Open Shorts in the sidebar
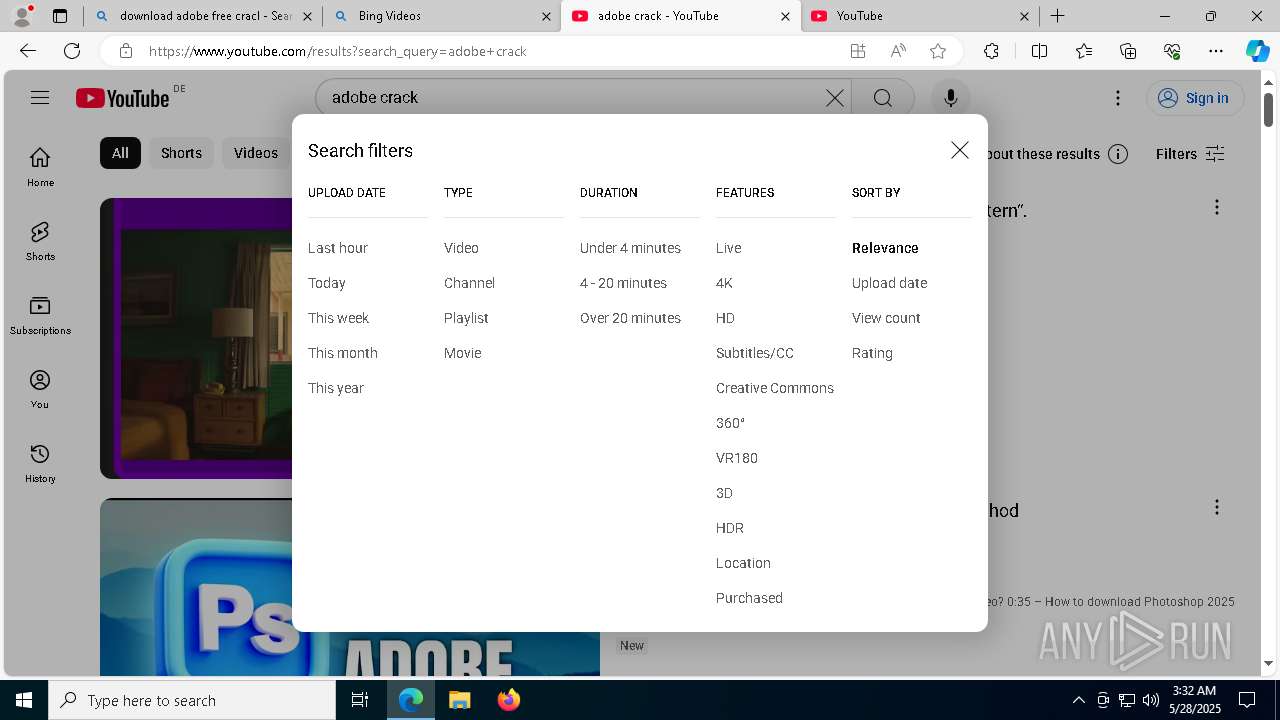Image resolution: width=1280 pixels, height=720 pixels. click(40, 241)
